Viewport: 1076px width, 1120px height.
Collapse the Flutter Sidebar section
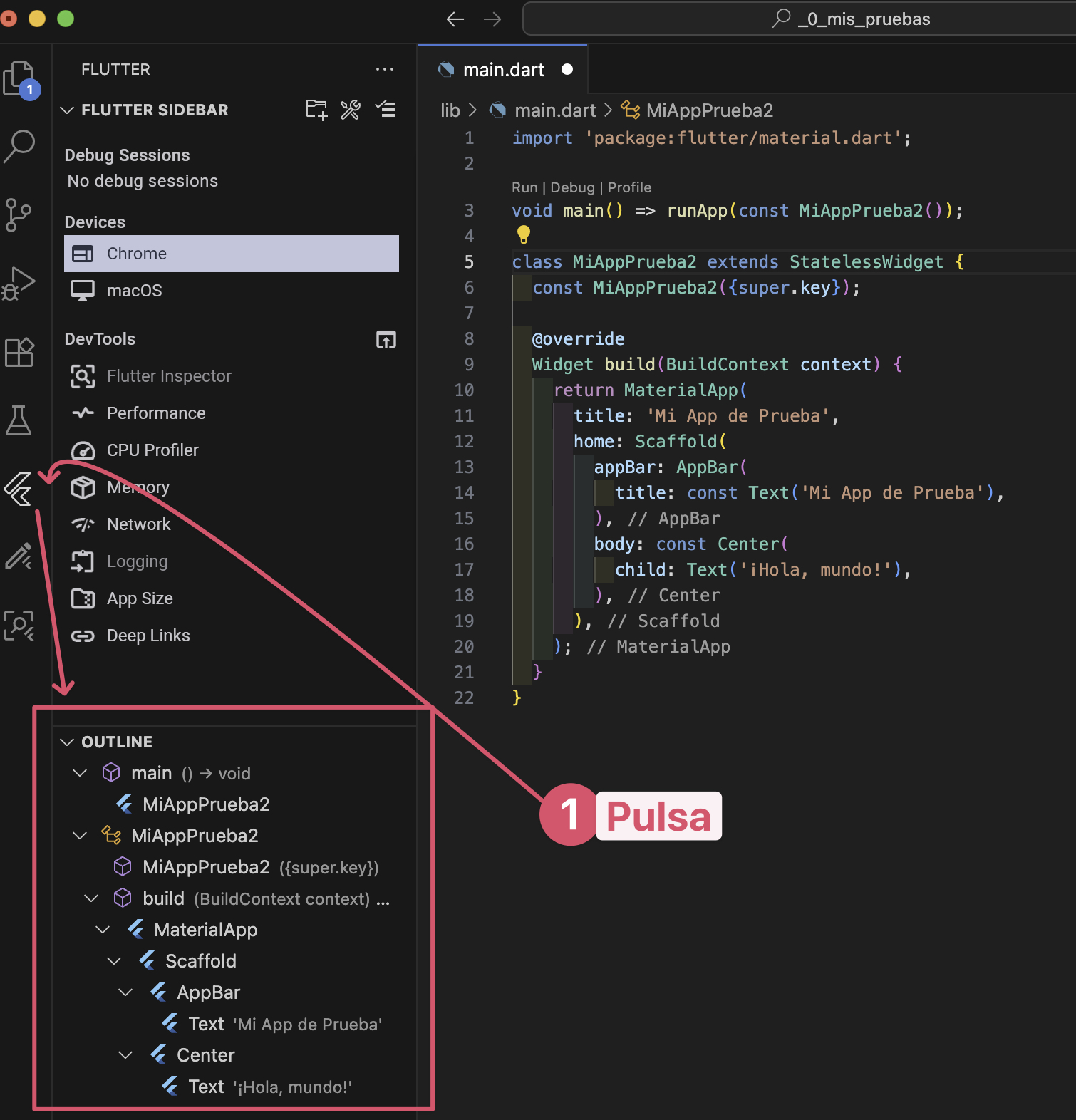(68, 110)
